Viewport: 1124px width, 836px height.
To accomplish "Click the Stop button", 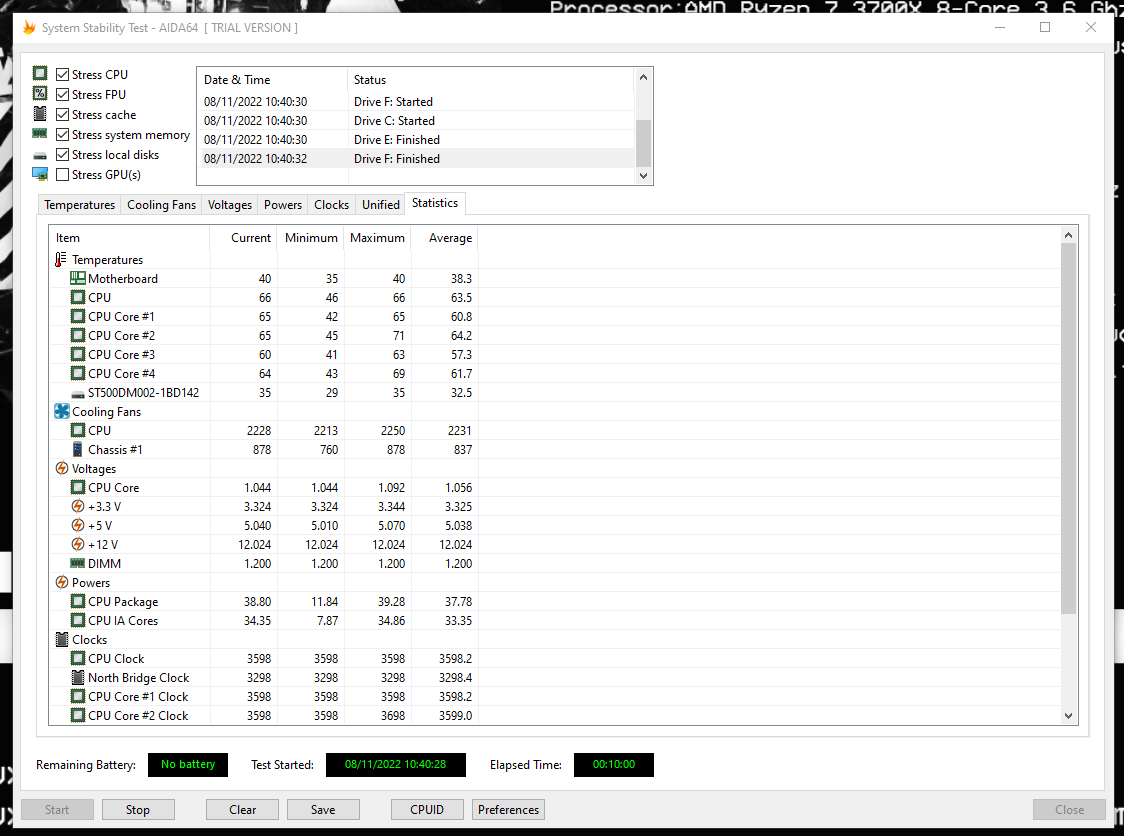I will click(138, 809).
